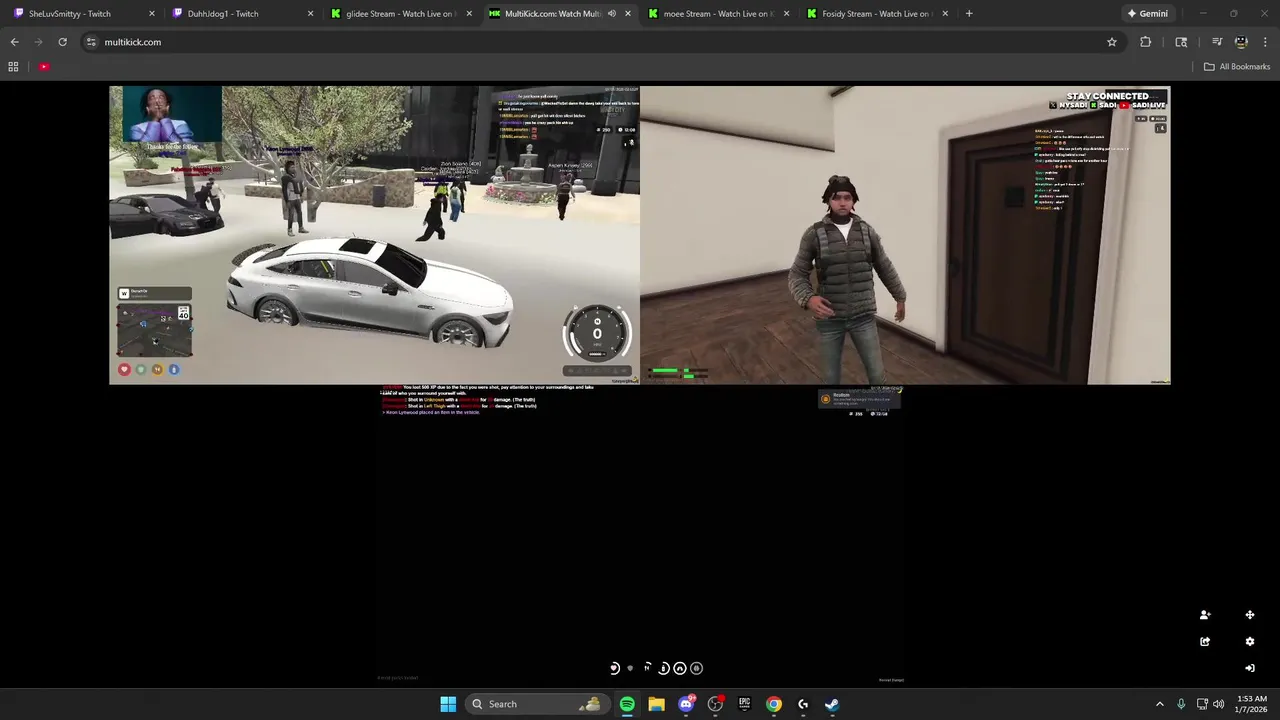Switch to Fosidy Stream tab

876,14
